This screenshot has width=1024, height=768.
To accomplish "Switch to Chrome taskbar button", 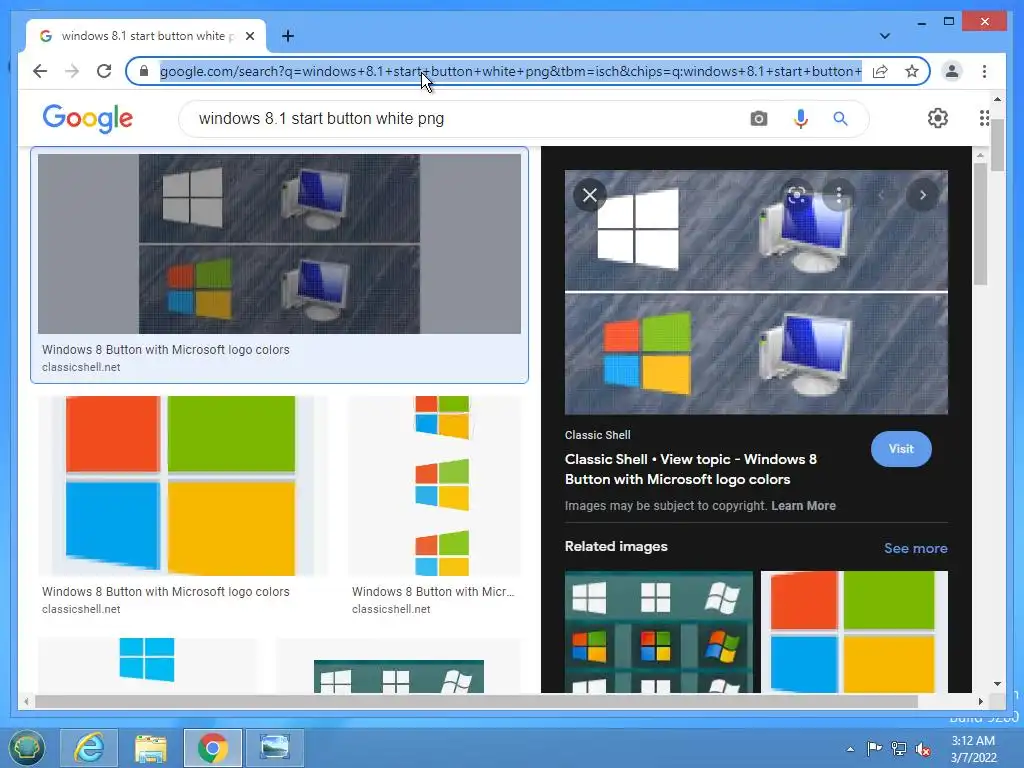I will [213, 748].
